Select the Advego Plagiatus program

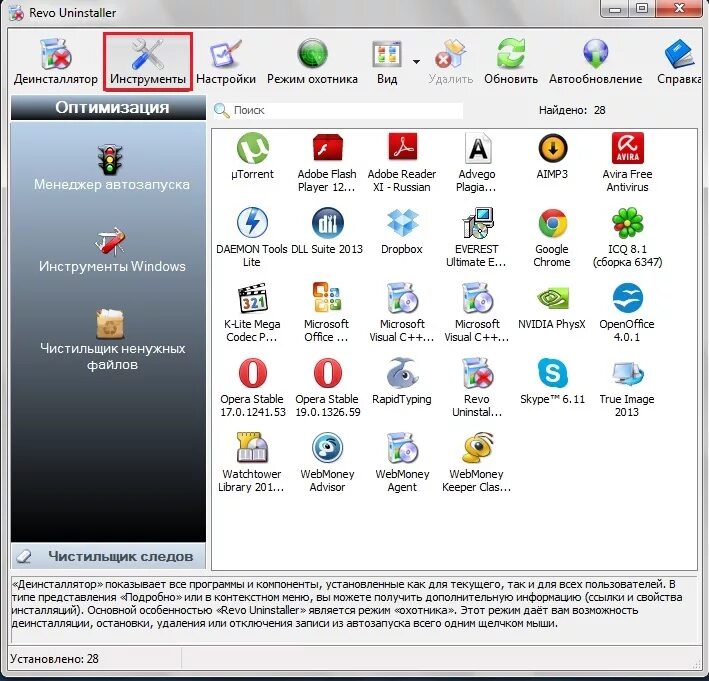tap(477, 162)
